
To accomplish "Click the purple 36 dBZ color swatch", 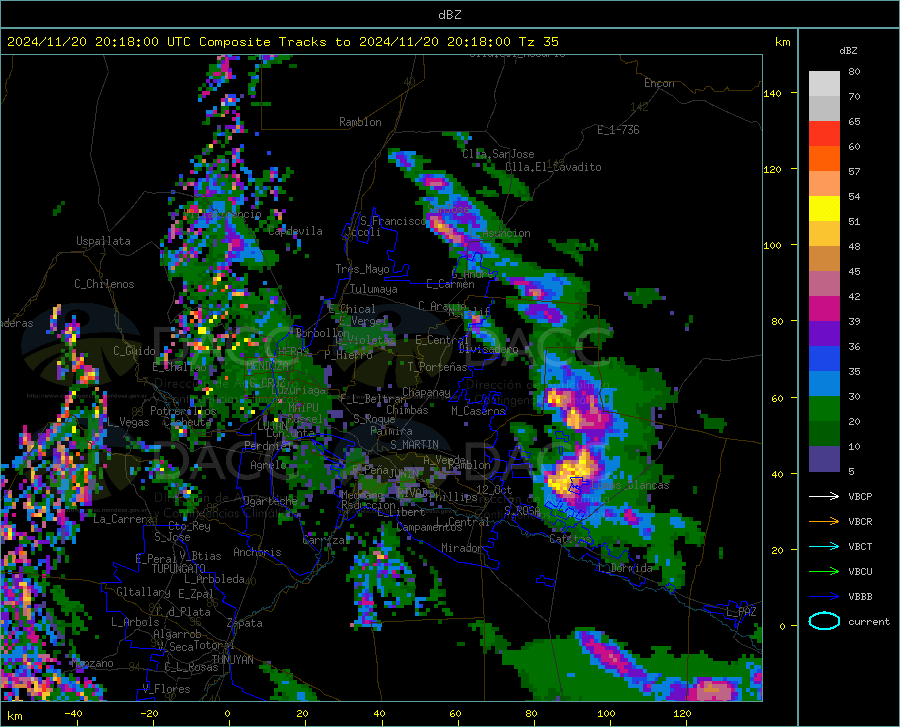I will tap(824, 334).
